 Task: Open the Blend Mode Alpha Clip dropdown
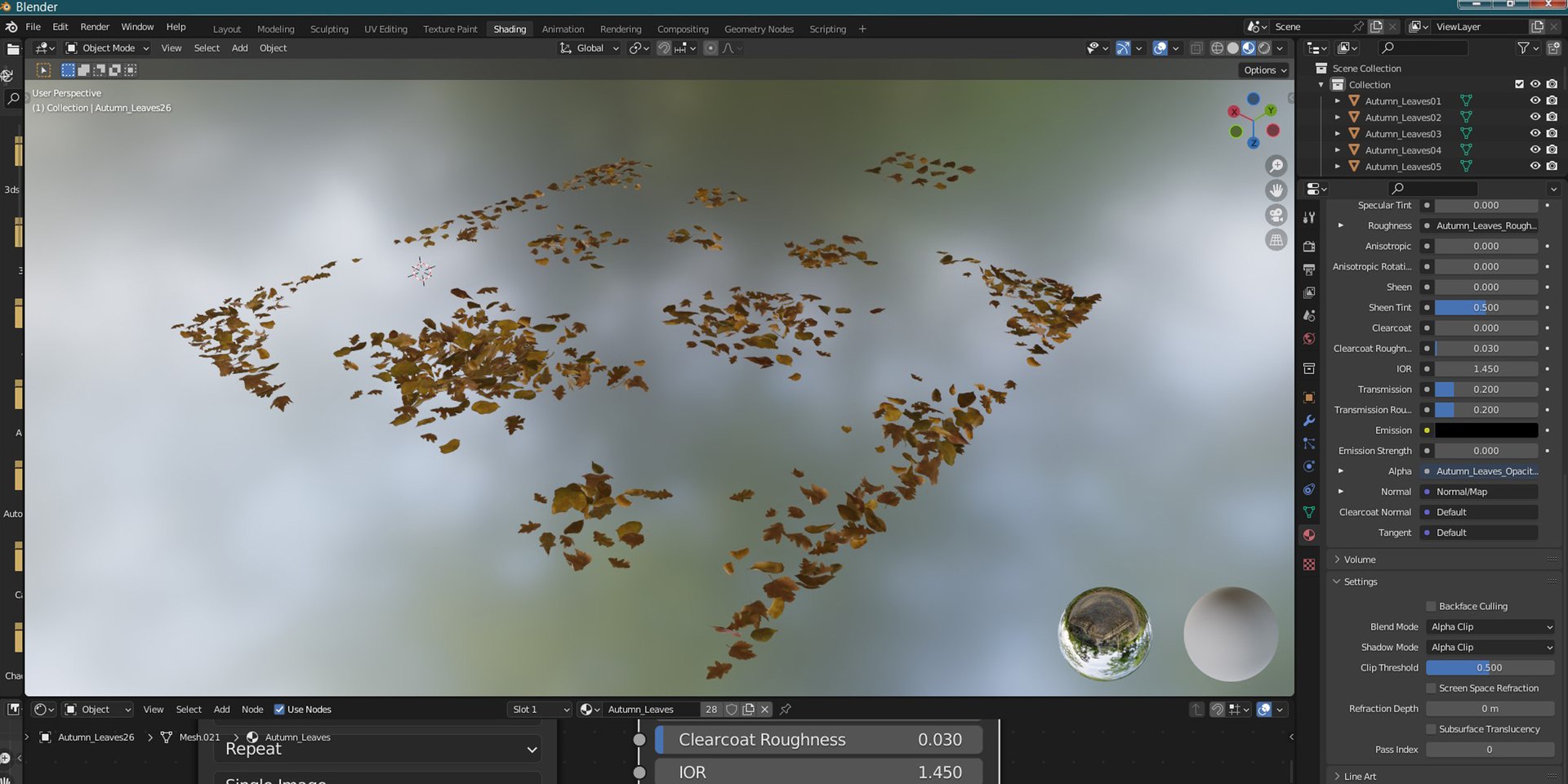click(x=1490, y=626)
